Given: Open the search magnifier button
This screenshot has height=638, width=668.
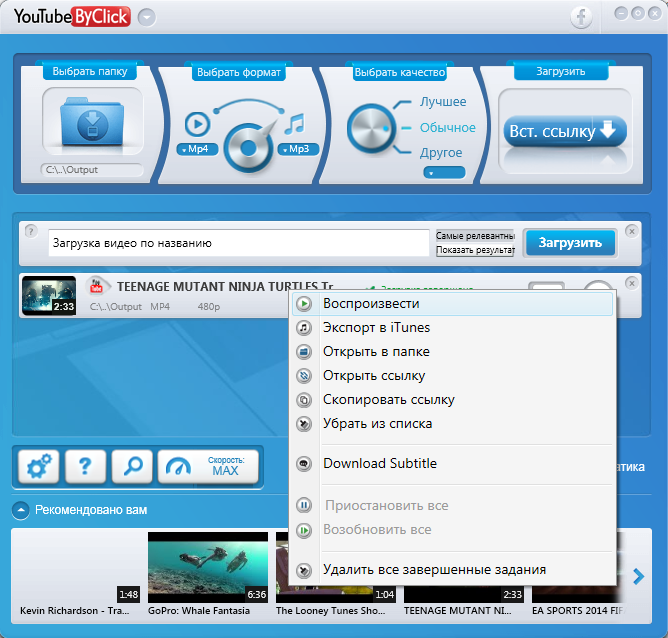Looking at the screenshot, I should [x=132, y=466].
